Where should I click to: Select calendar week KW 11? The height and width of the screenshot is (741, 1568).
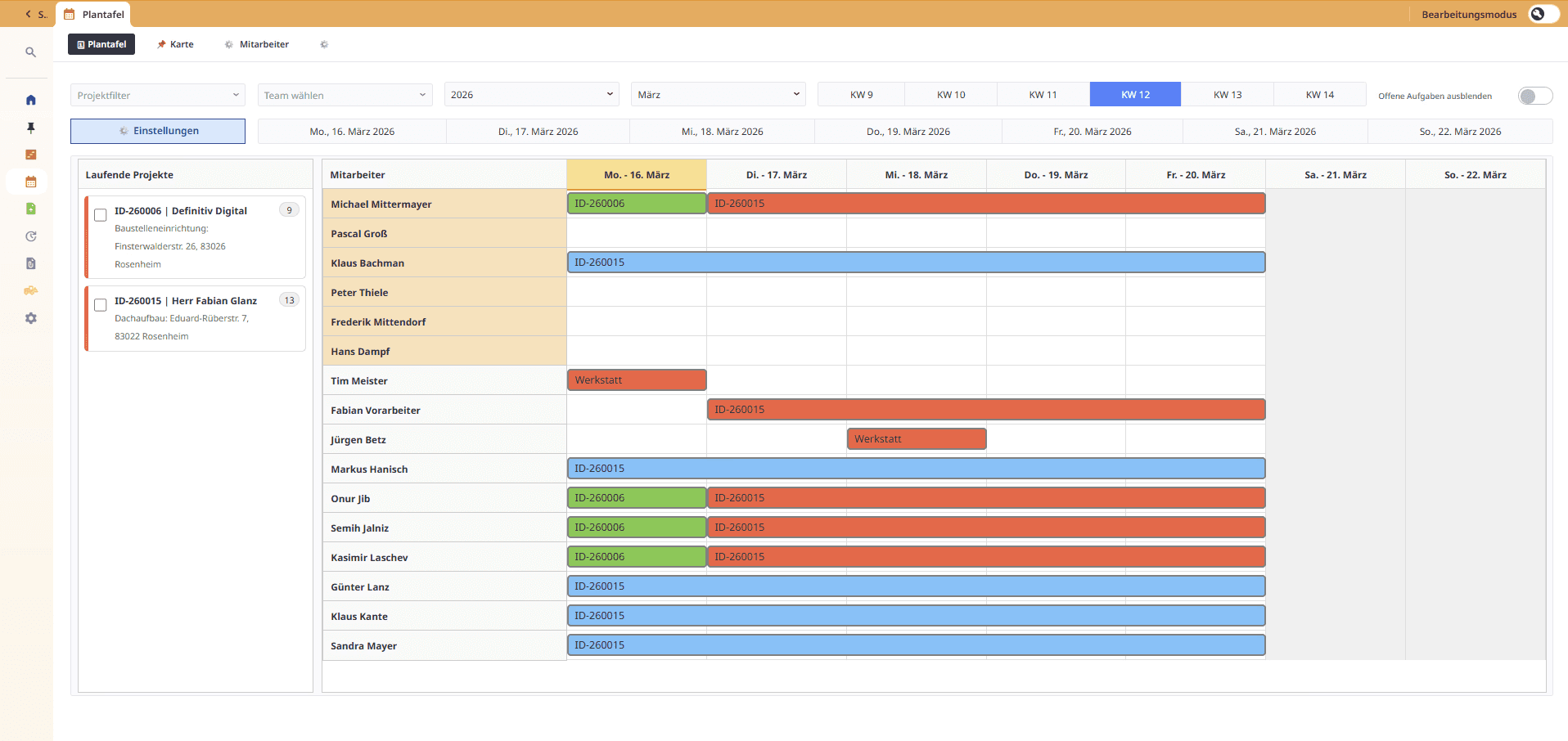tap(1043, 94)
